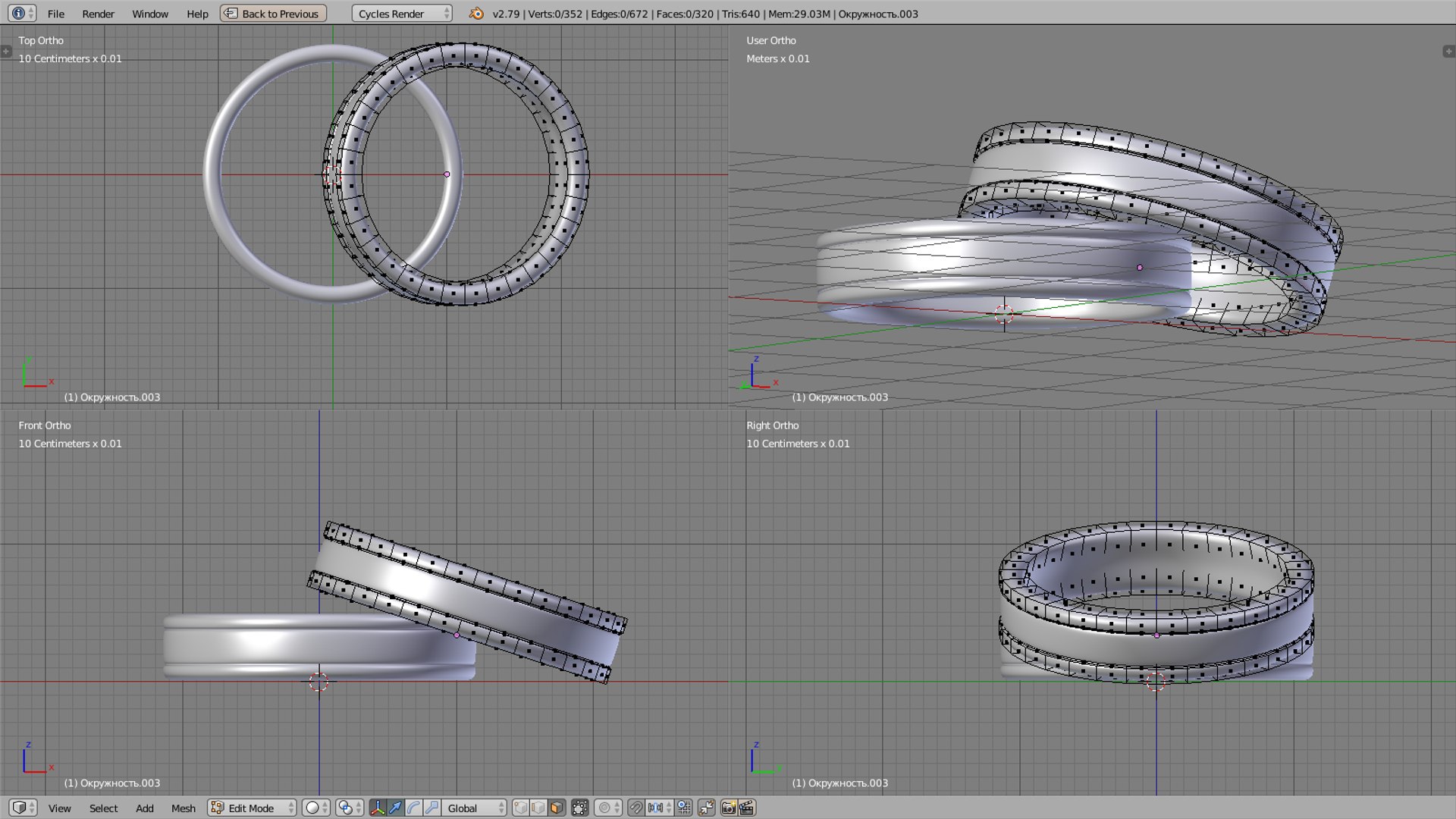The width and height of the screenshot is (1456, 819).
Task: Open the File menu
Action: click(55, 14)
